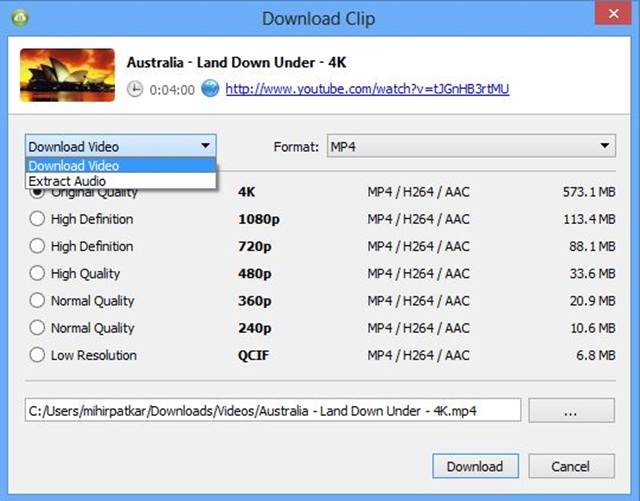640x501 pixels.
Task: Click the 10.6 MB file size
Action: [593, 328]
